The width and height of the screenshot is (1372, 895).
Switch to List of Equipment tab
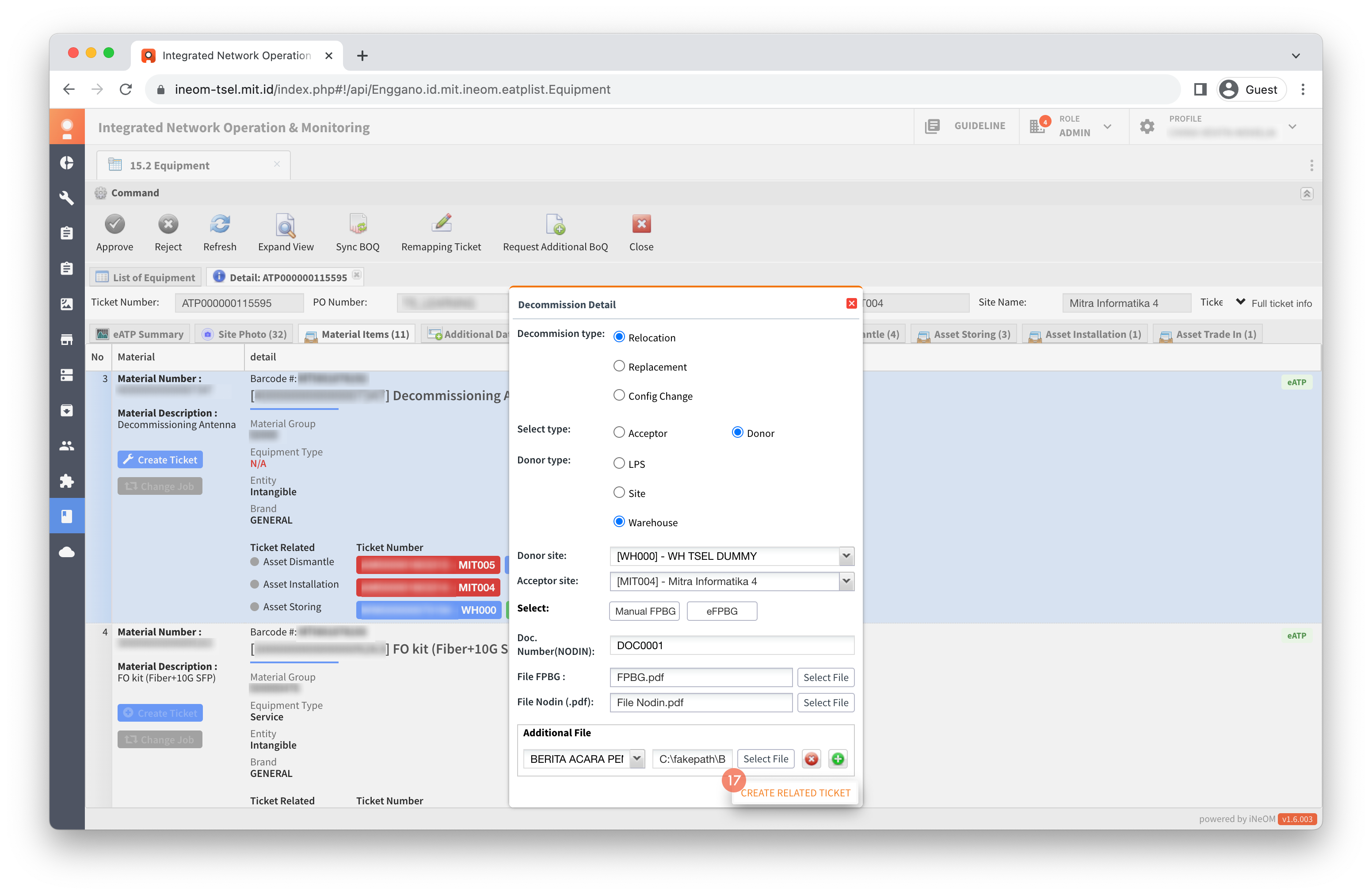(145, 277)
